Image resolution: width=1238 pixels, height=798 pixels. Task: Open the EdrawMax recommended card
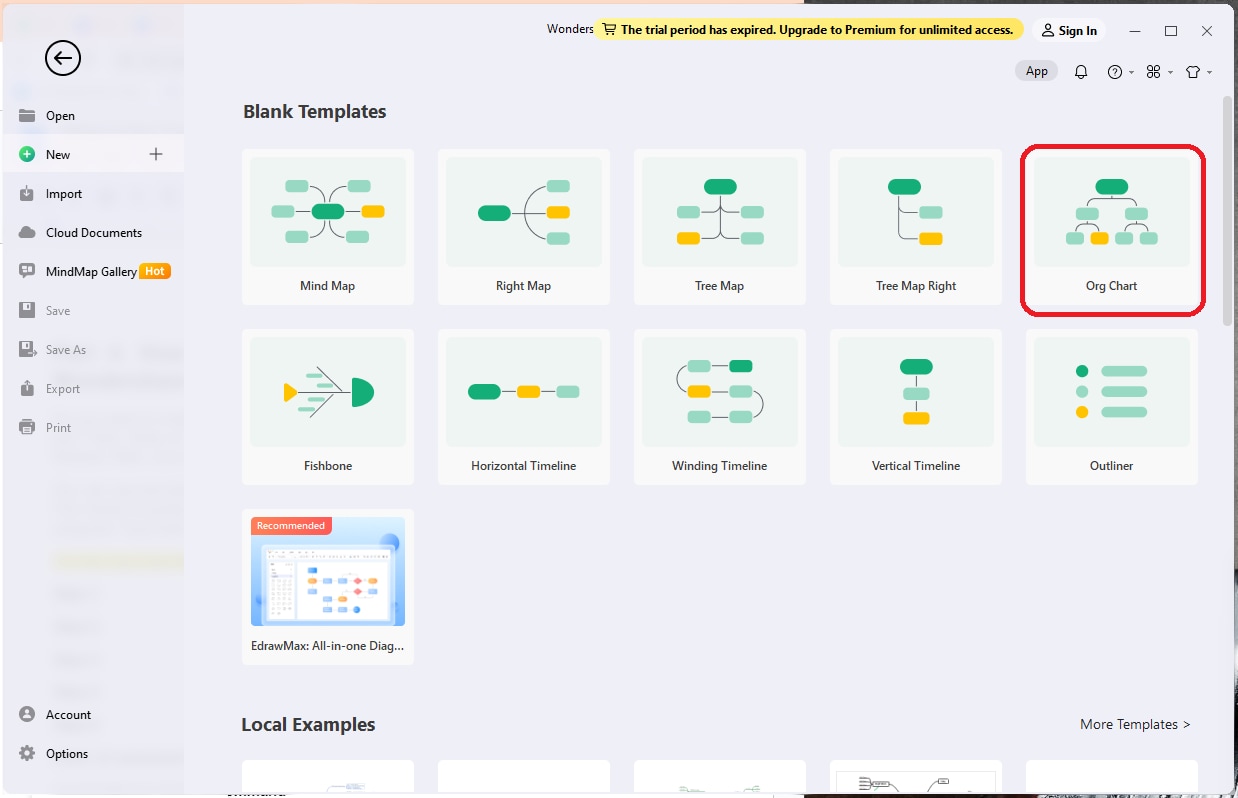[x=328, y=587]
